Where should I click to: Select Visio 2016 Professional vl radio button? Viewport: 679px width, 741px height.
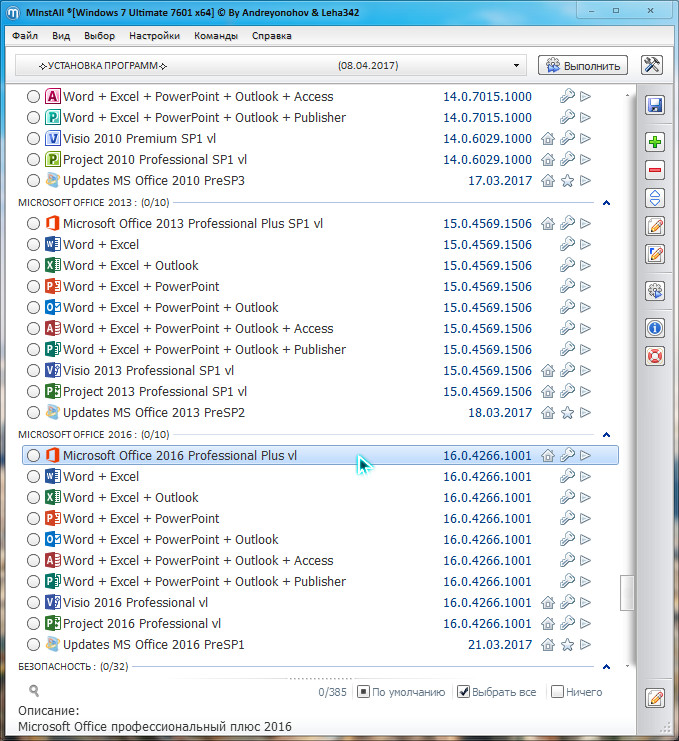33,603
